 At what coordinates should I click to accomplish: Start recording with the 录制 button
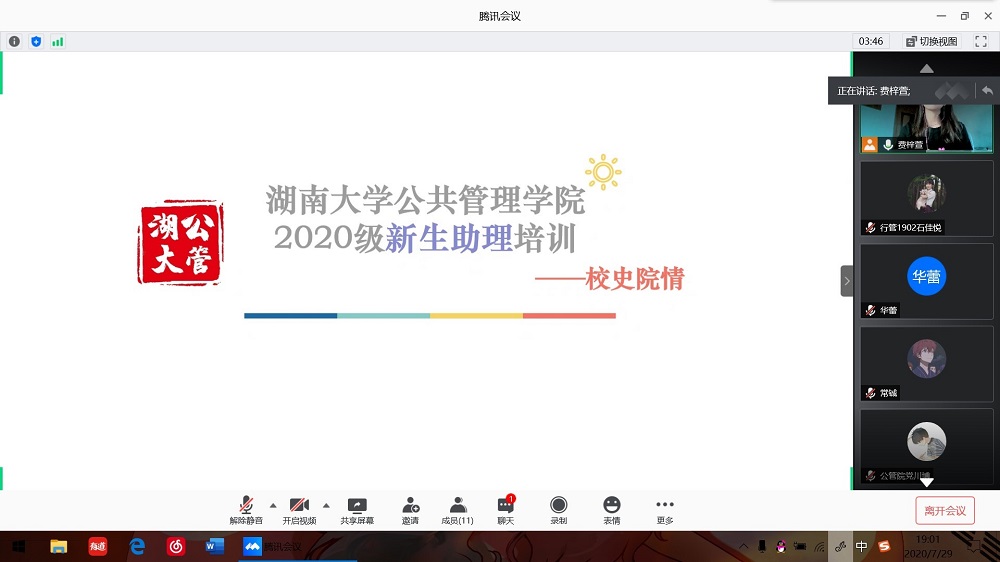558,510
